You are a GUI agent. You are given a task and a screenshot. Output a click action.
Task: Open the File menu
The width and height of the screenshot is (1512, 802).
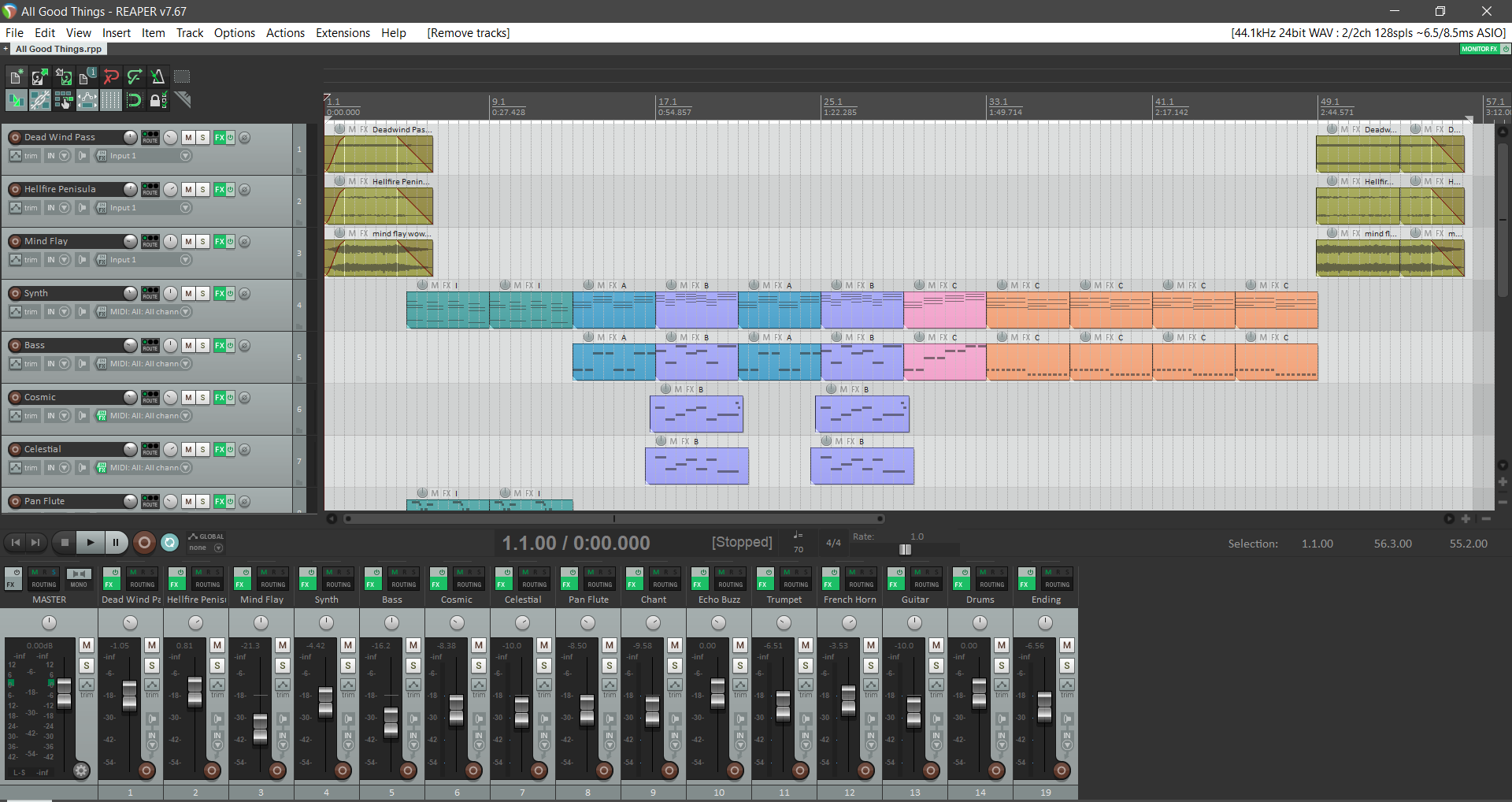[x=14, y=33]
